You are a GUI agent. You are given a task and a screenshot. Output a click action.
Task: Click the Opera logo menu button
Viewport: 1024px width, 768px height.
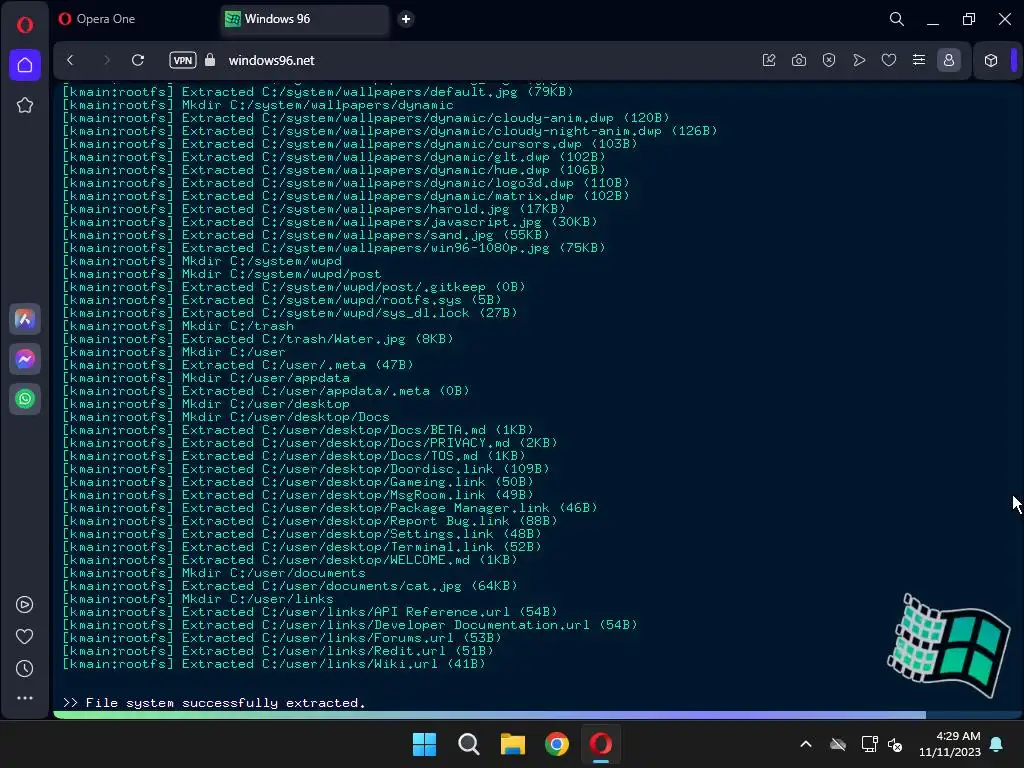tap(25, 25)
